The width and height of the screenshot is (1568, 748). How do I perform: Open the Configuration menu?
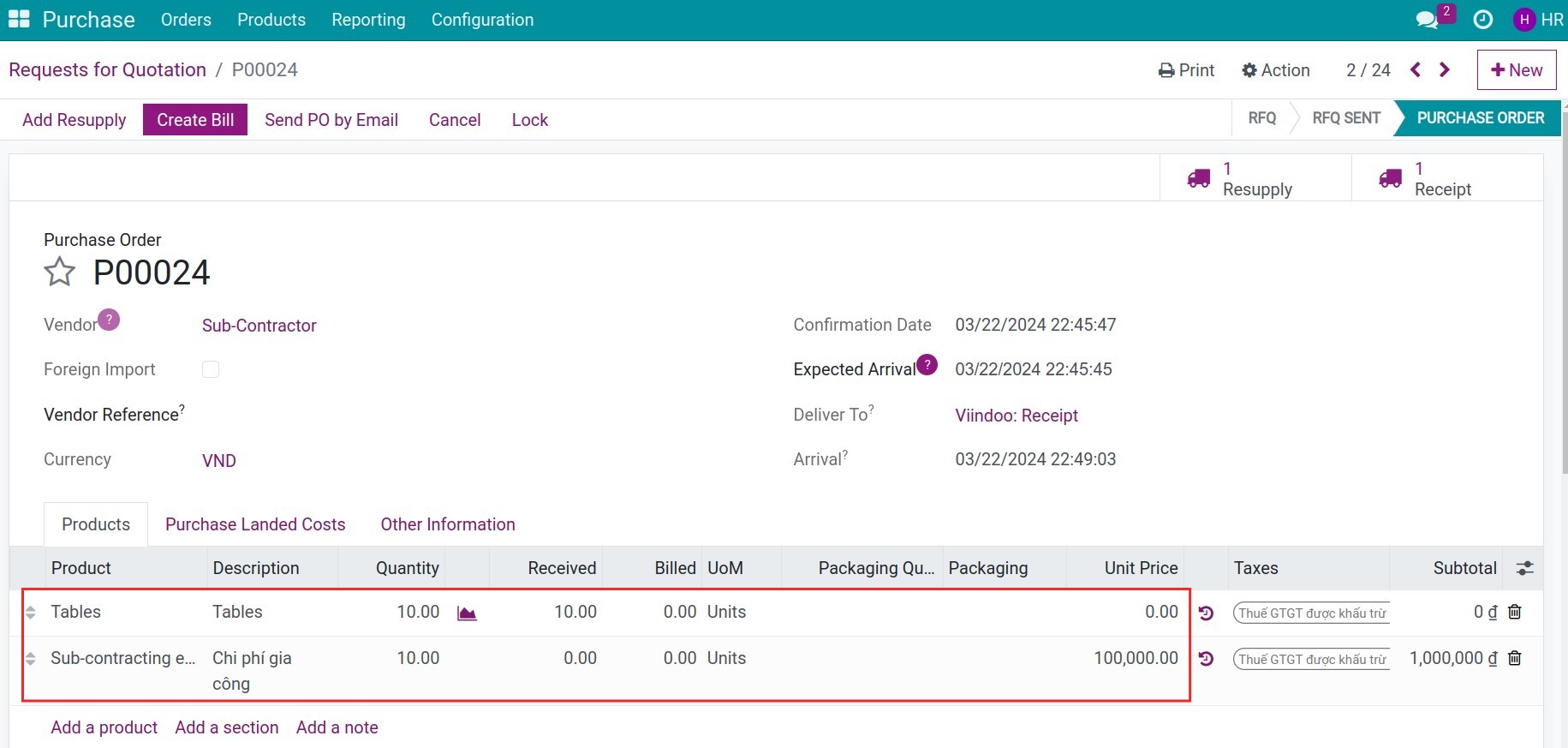tap(482, 20)
